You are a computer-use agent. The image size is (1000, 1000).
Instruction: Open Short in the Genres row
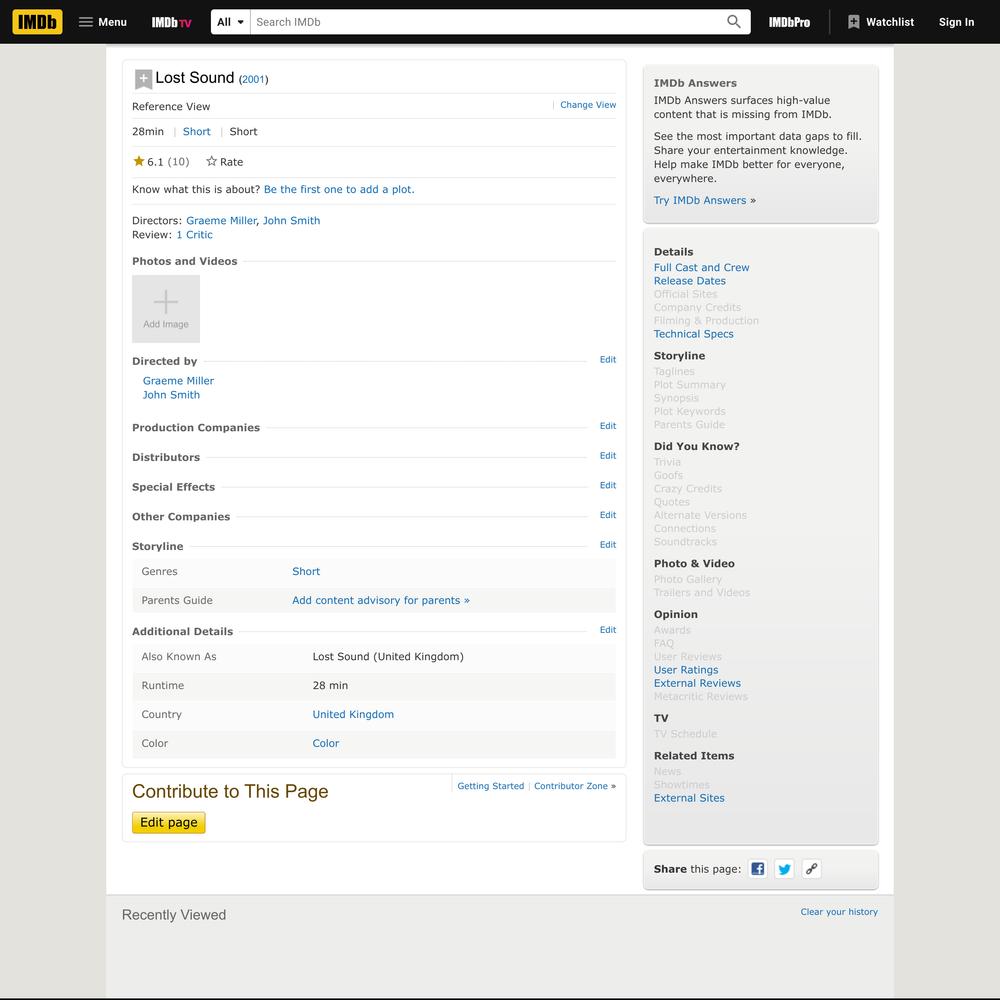coord(306,571)
